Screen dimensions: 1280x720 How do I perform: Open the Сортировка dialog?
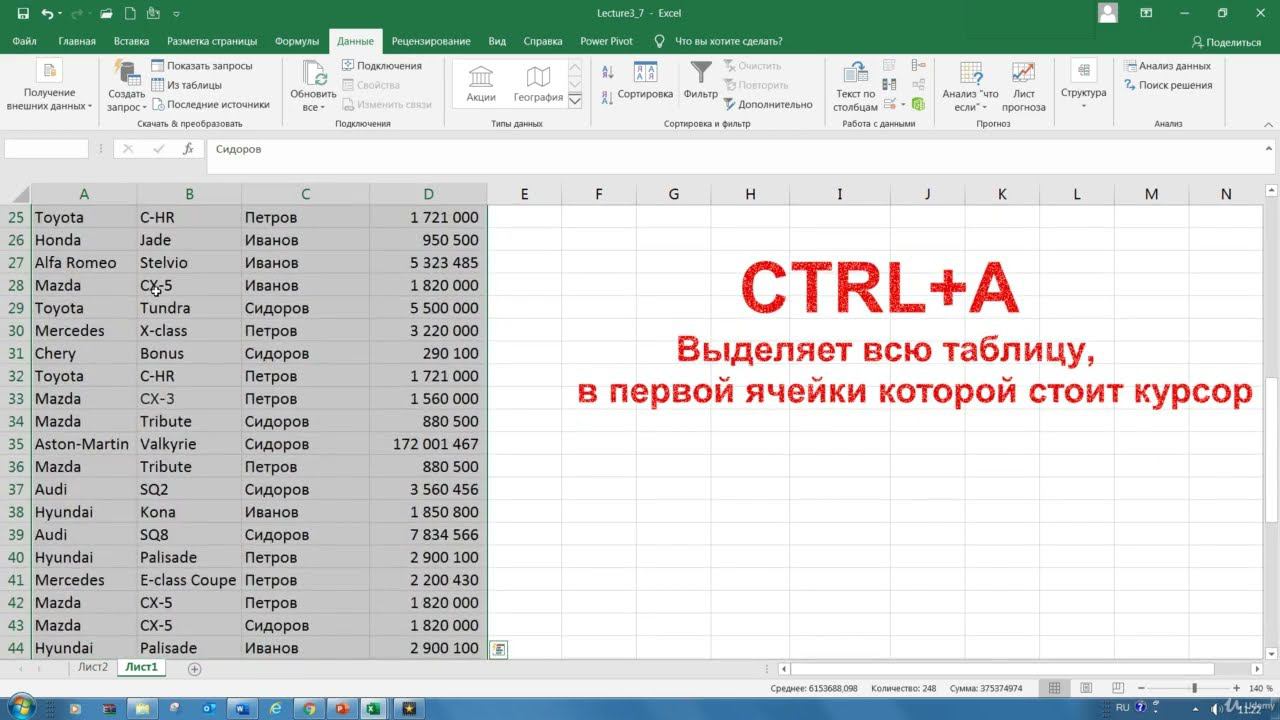point(645,82)
